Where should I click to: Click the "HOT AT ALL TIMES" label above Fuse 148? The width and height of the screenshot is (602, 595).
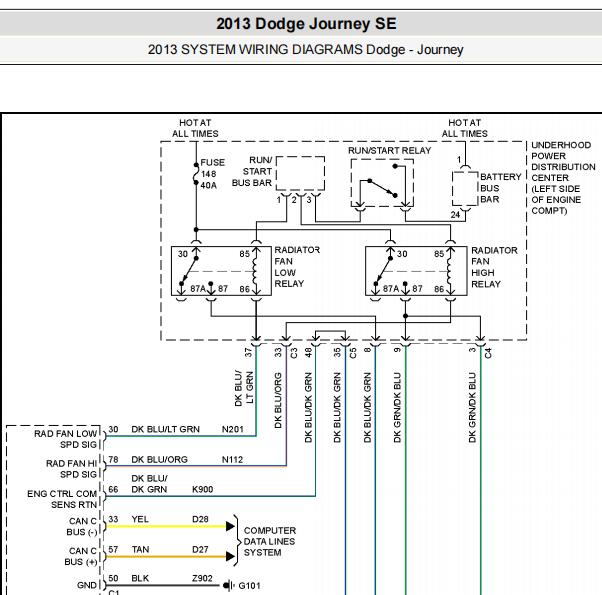point(195,128)
